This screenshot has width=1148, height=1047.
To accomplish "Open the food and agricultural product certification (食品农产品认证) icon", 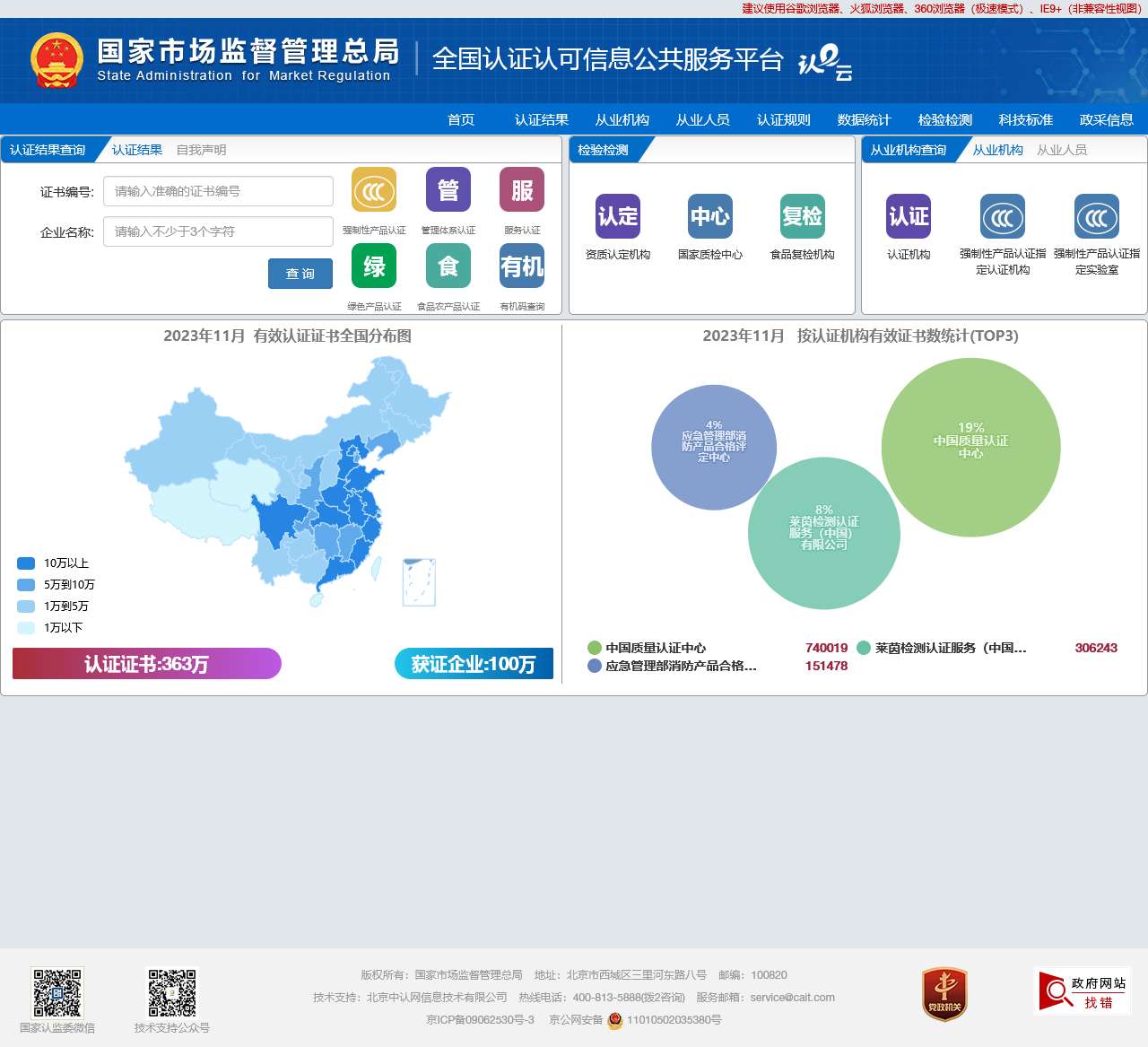I will coord(448,266).
